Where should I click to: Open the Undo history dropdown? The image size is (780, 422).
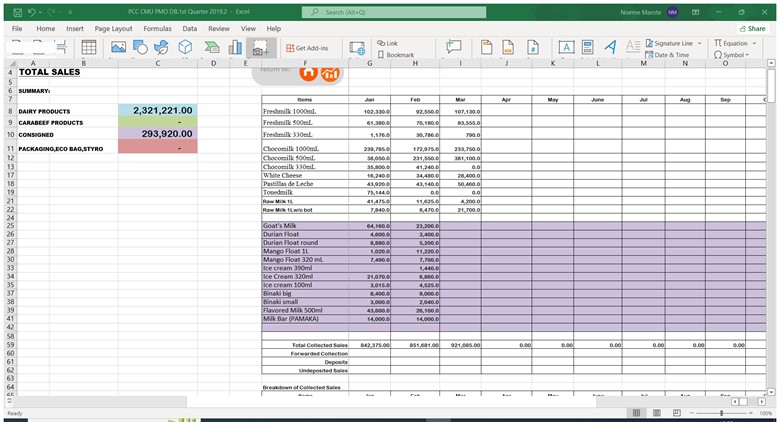click(x=40, y=12)
